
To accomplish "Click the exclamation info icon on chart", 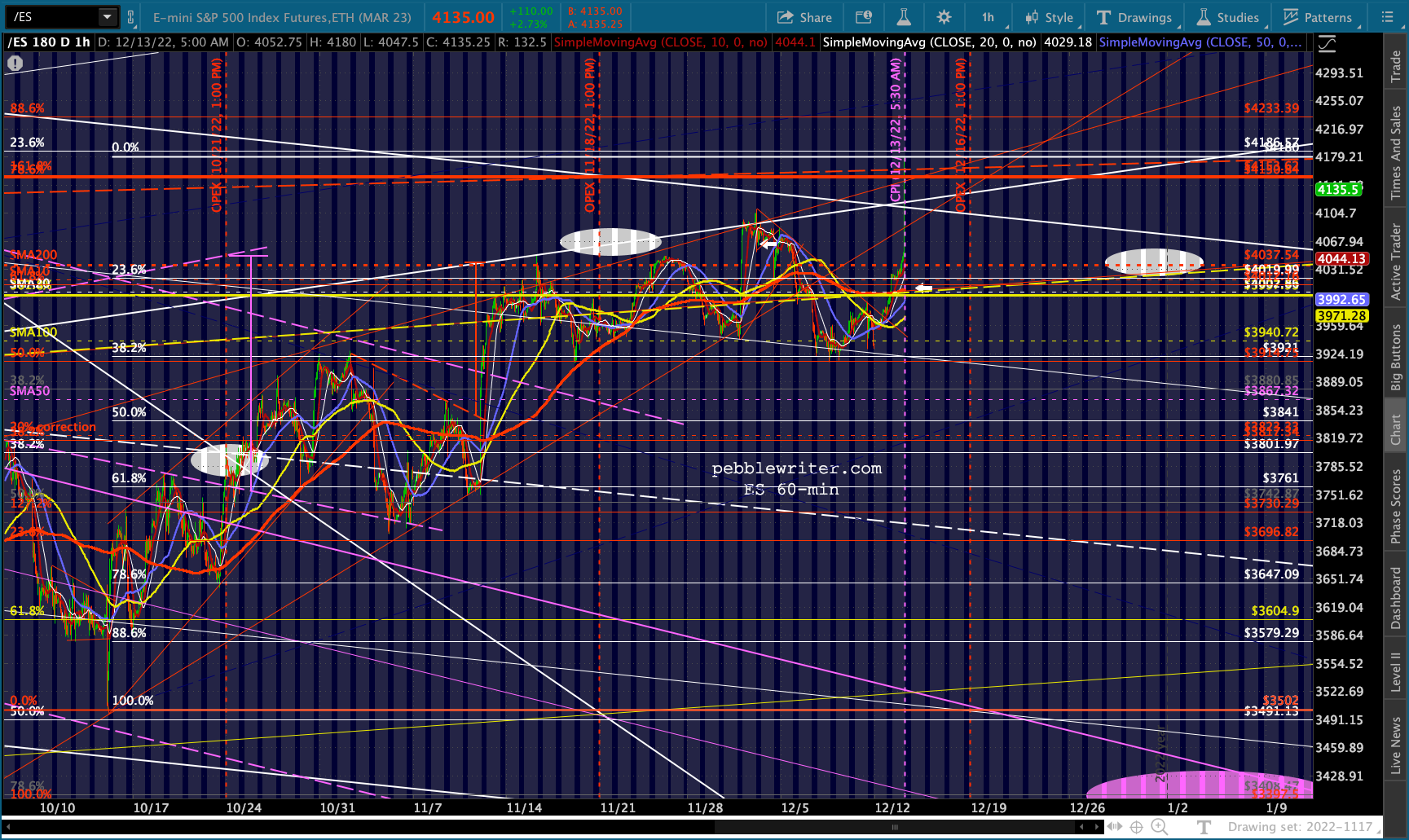I will click(15, 63).
